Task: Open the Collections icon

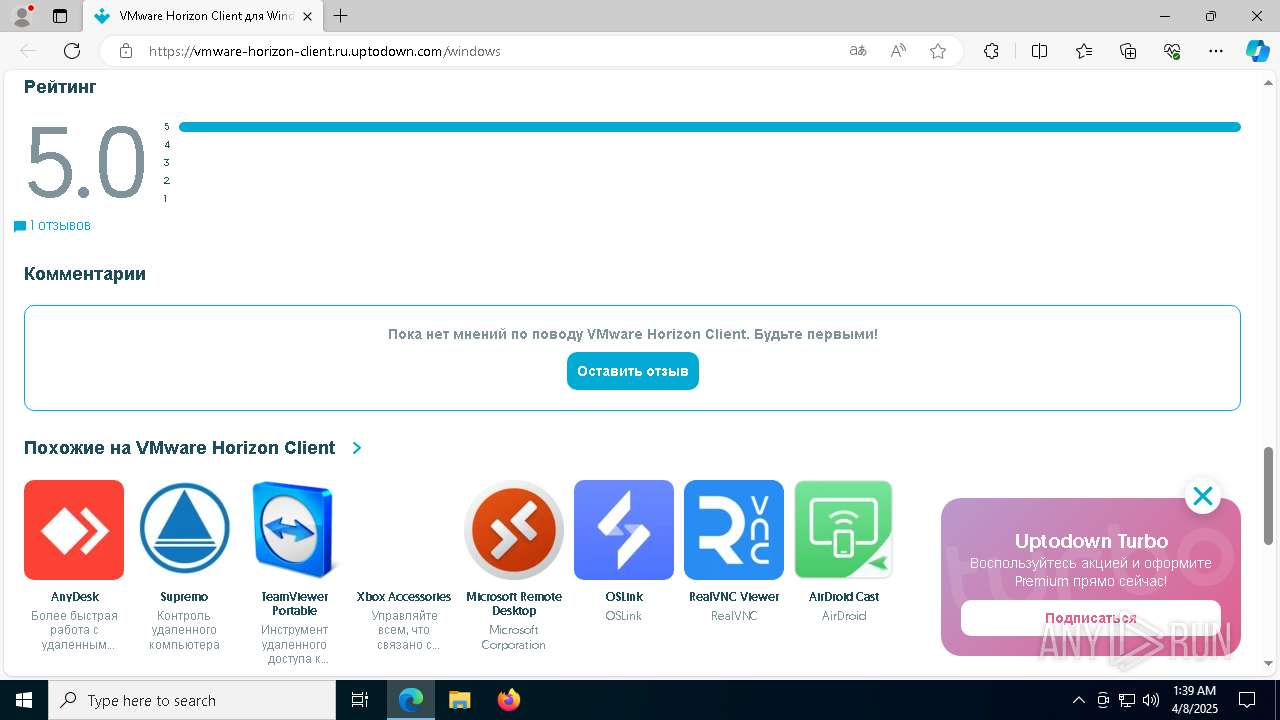Action: (1128, 51)
